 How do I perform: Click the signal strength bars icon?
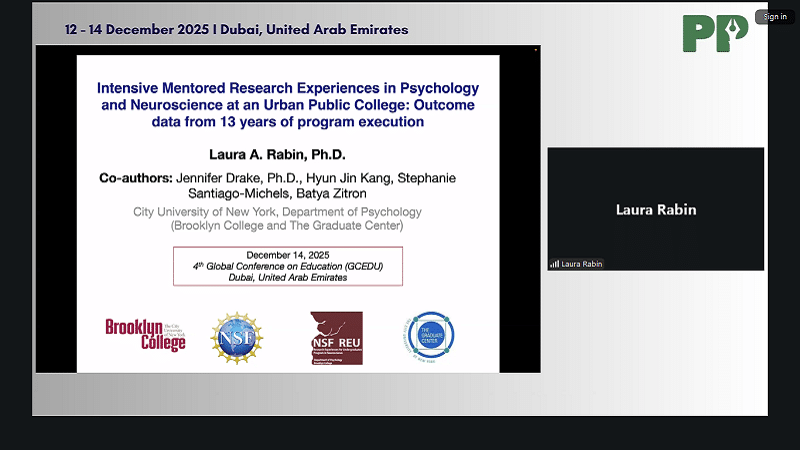(555, 264)
